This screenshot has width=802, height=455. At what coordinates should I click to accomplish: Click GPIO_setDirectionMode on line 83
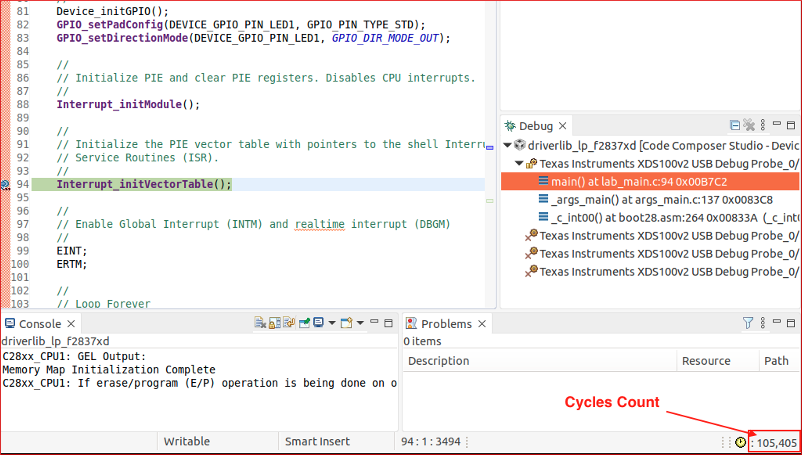pos(122,38)
